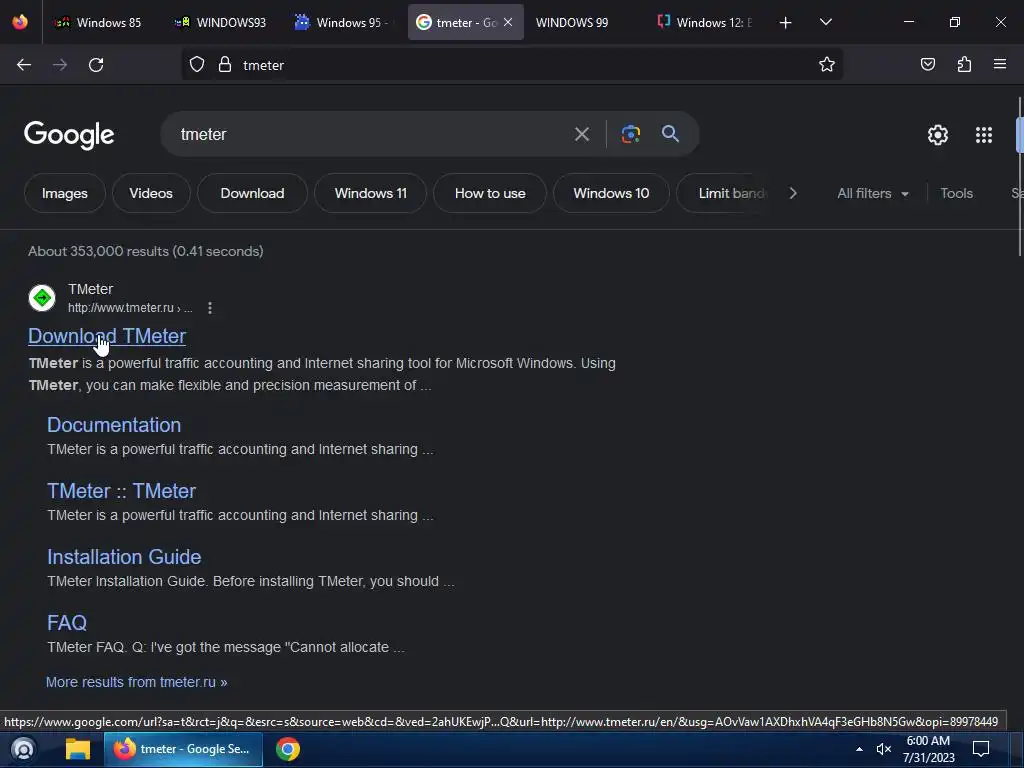Click the muted volume tray icon

tap(884, 749)
